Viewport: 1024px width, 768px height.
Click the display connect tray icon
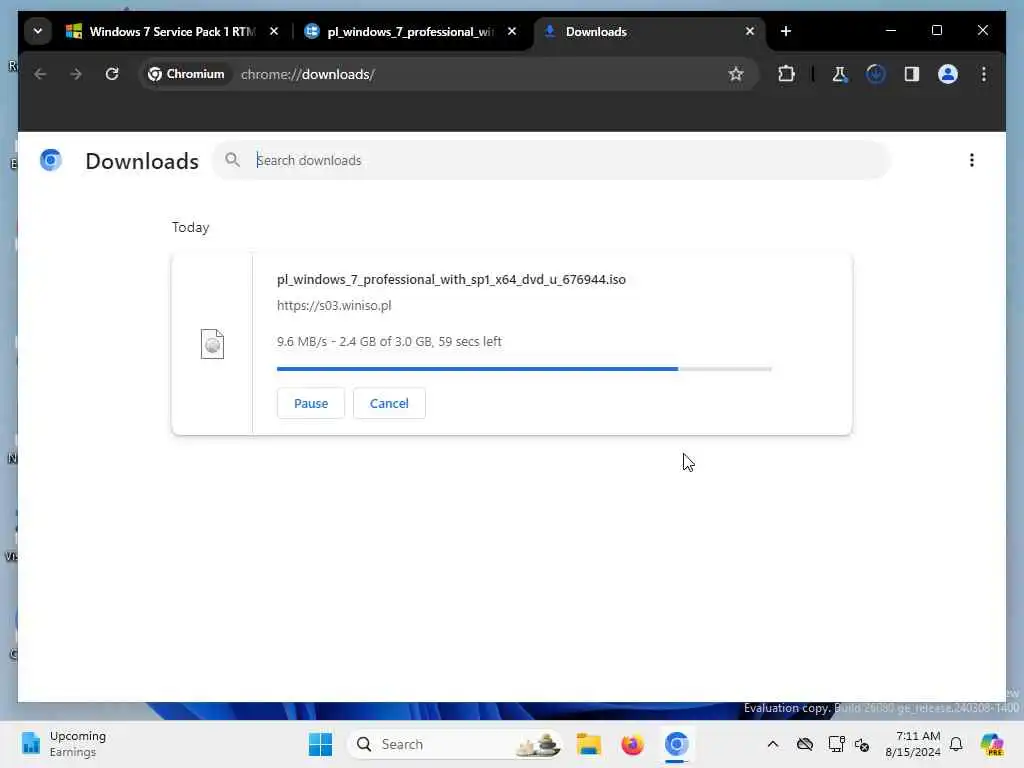[836, 744]
